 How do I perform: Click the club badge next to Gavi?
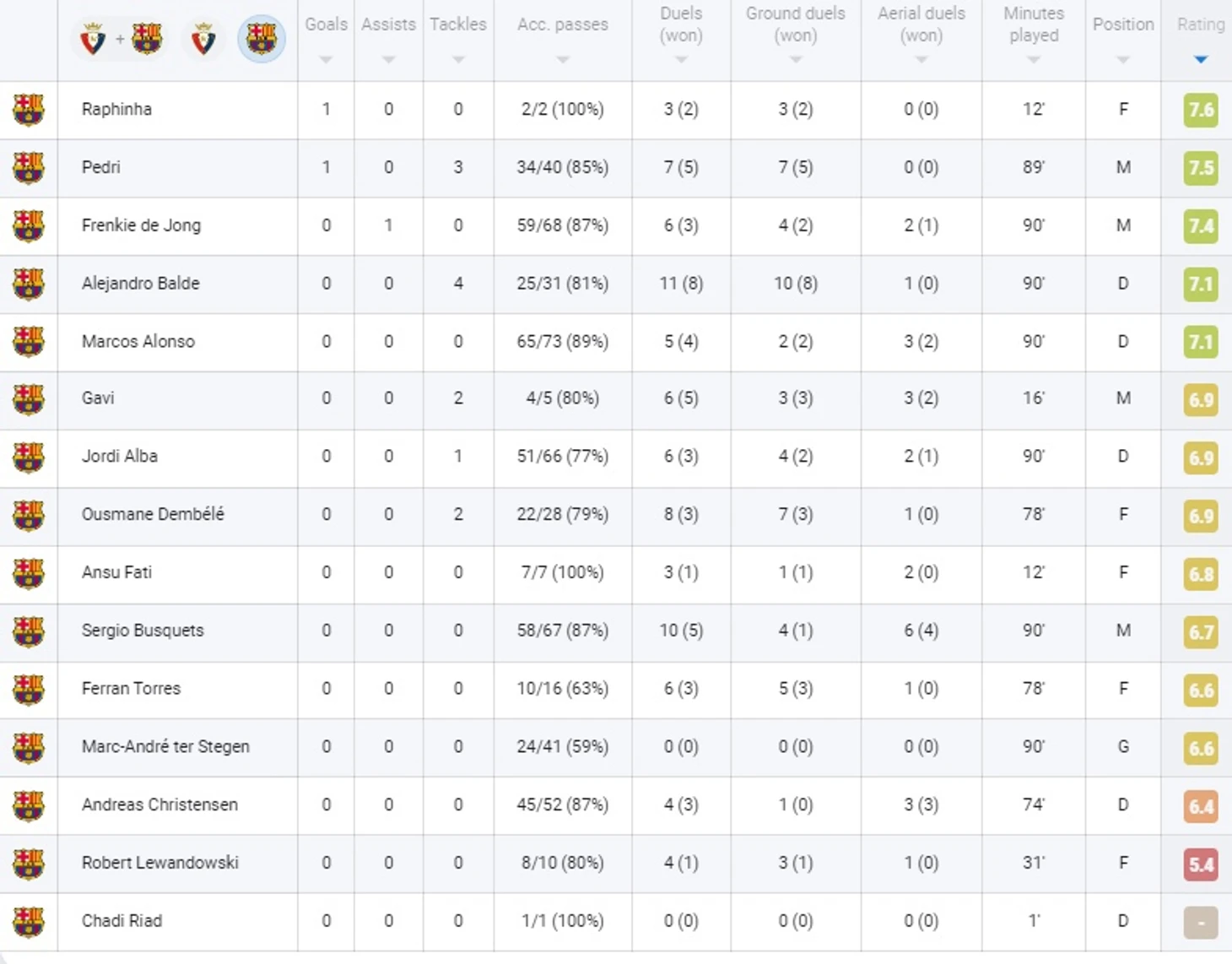coord(29,398)
